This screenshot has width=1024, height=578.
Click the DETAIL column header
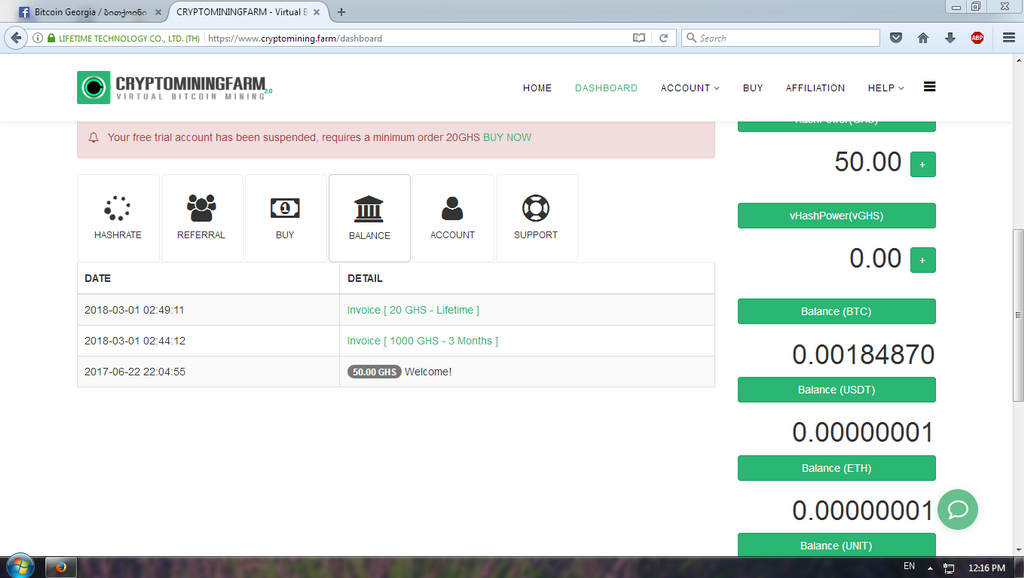[365, 278]
